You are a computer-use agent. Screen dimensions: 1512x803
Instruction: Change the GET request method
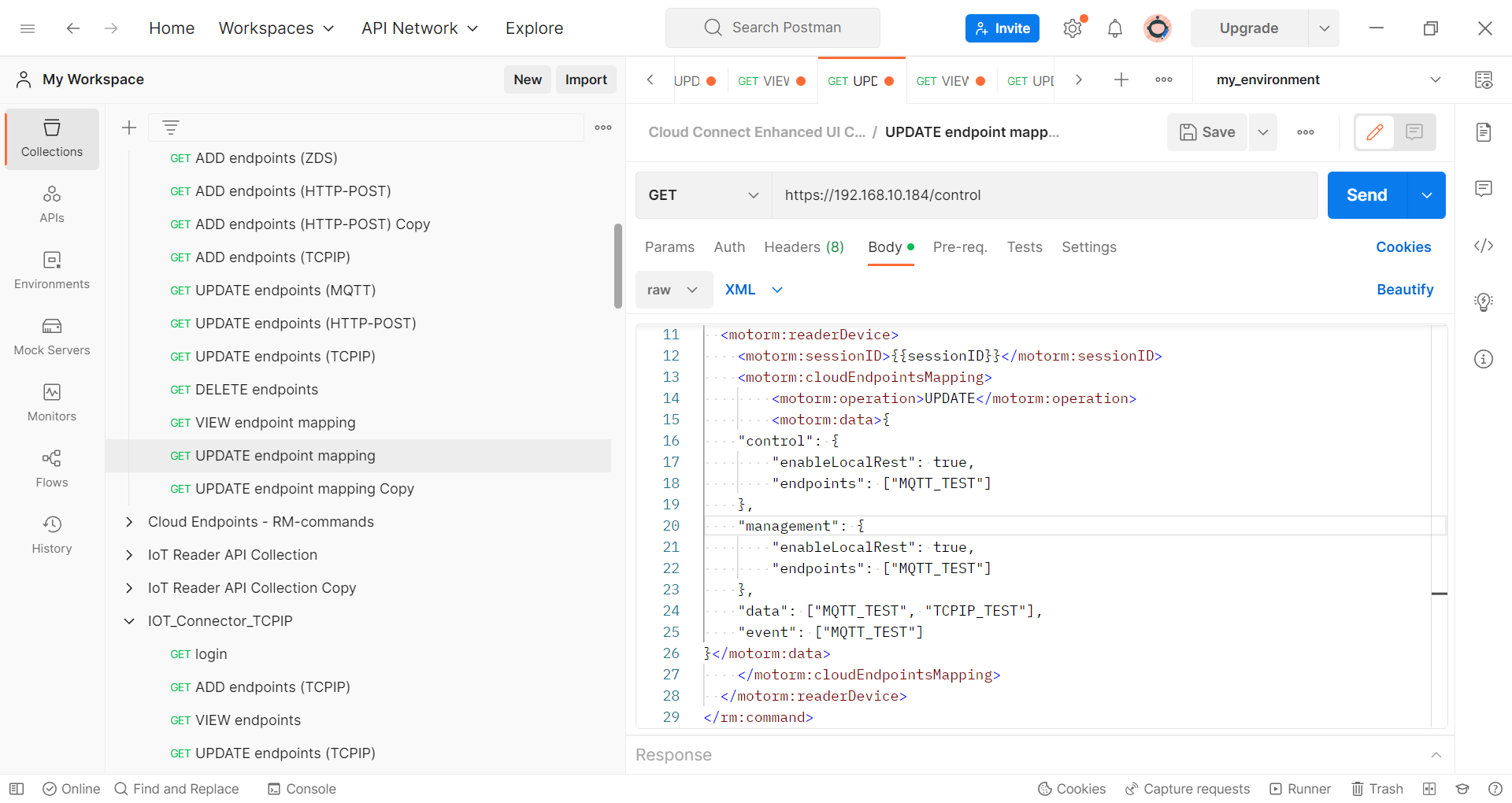pyautogui.click(x=703, y=195)
